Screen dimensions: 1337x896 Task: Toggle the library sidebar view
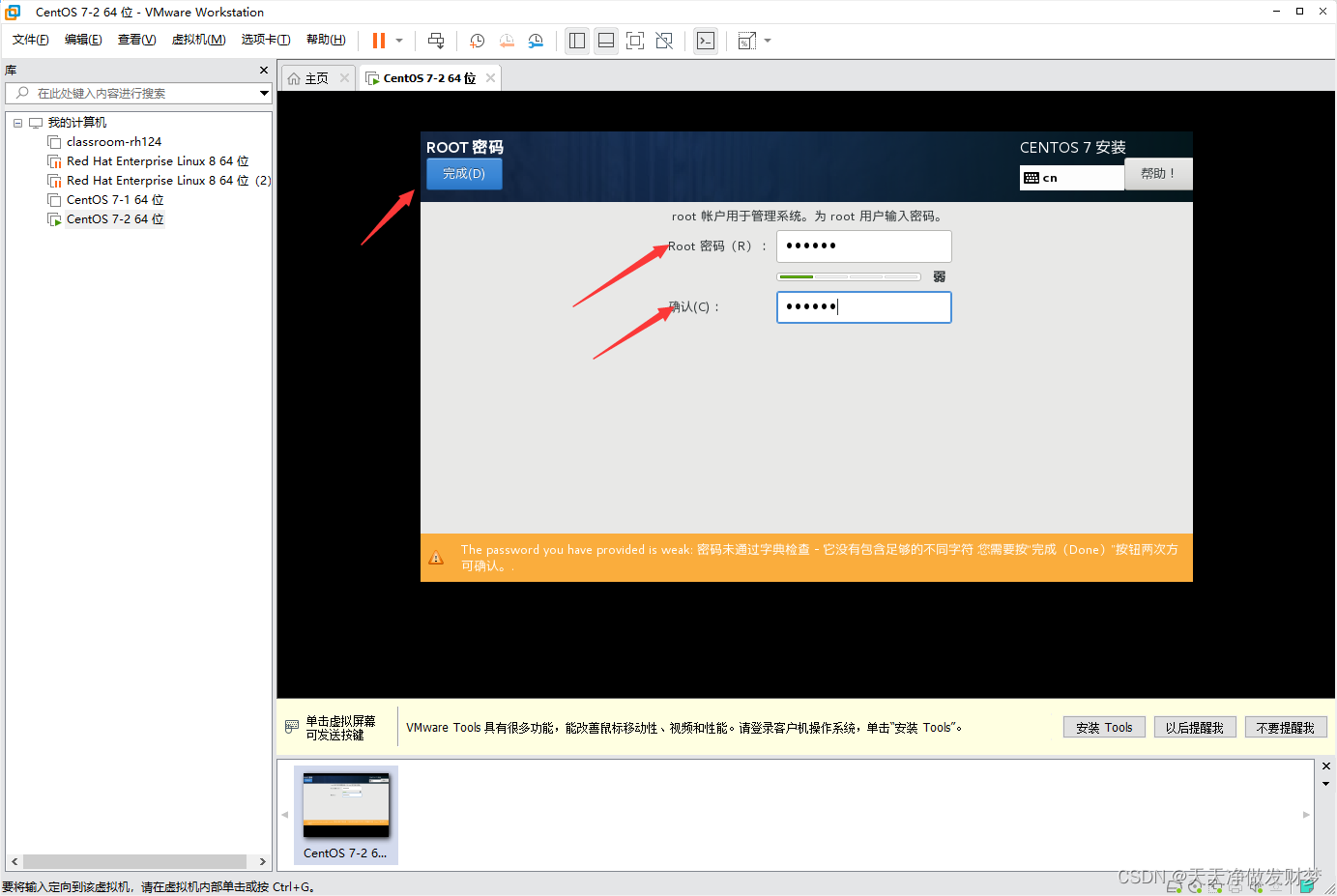pos(577,41)
